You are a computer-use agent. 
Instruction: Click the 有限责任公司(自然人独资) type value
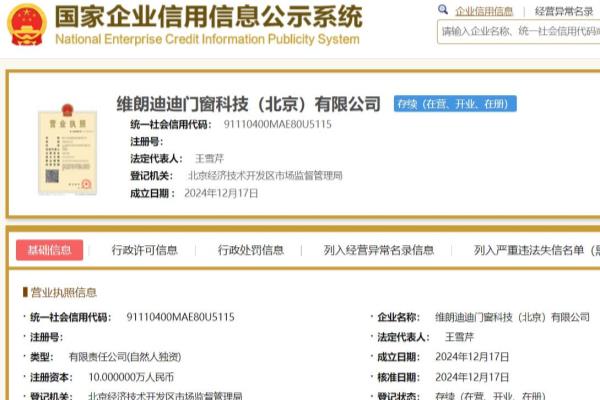(125, 357)
